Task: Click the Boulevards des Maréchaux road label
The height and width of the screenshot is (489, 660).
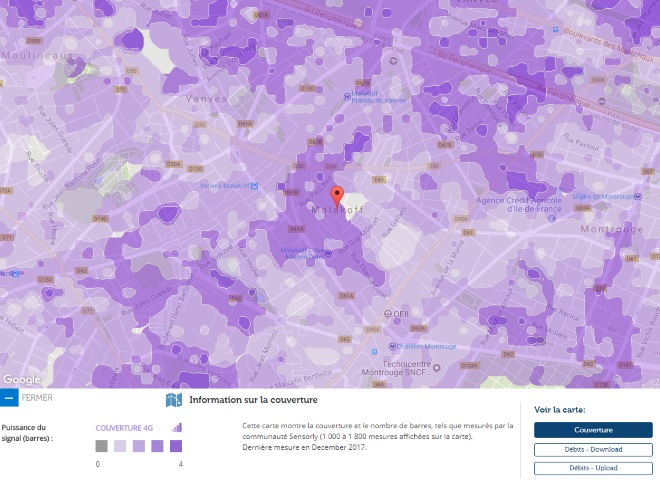Action: tap(609, 44)
